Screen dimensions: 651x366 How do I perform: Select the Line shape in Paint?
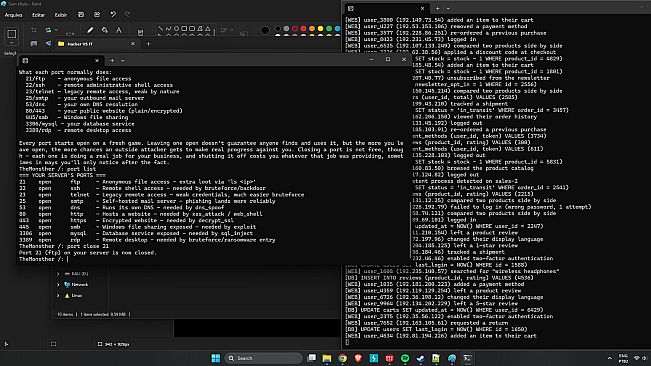[161, 29]
